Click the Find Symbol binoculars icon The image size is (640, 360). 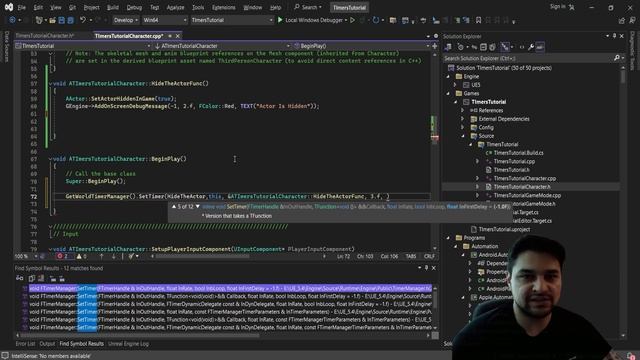[20, 278]
